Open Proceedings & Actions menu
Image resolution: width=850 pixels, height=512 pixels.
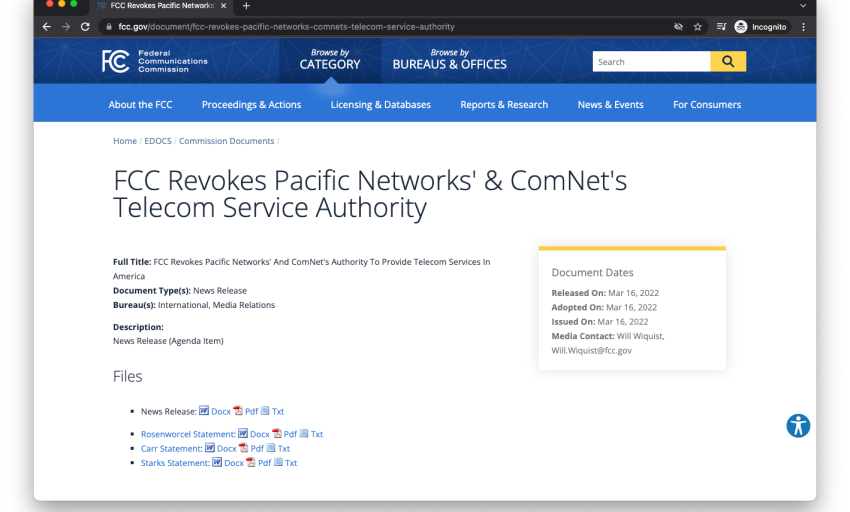tap(252, 105)
